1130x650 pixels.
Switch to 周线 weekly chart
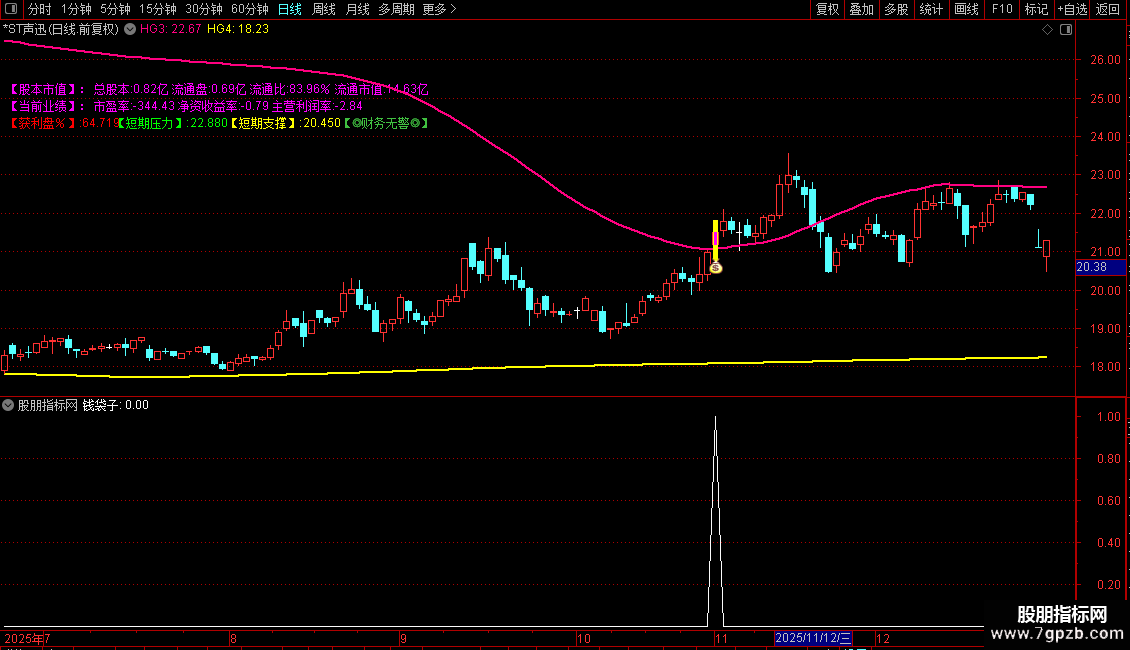pos(324,9)
